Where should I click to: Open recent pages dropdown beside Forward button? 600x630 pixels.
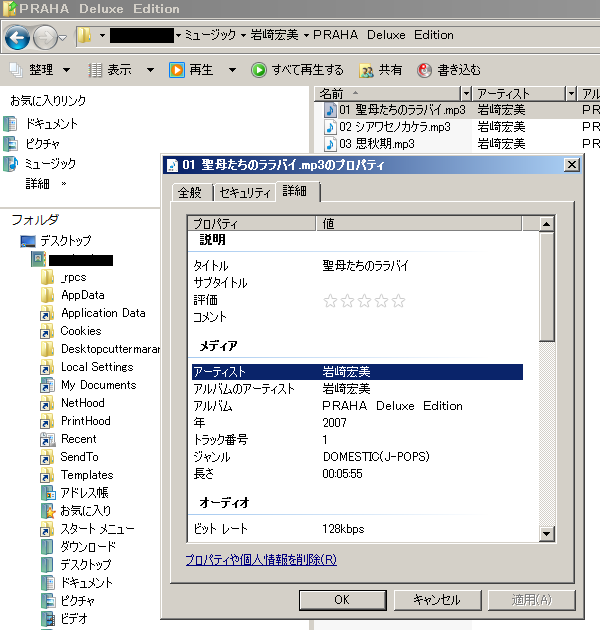click(63, 38)
